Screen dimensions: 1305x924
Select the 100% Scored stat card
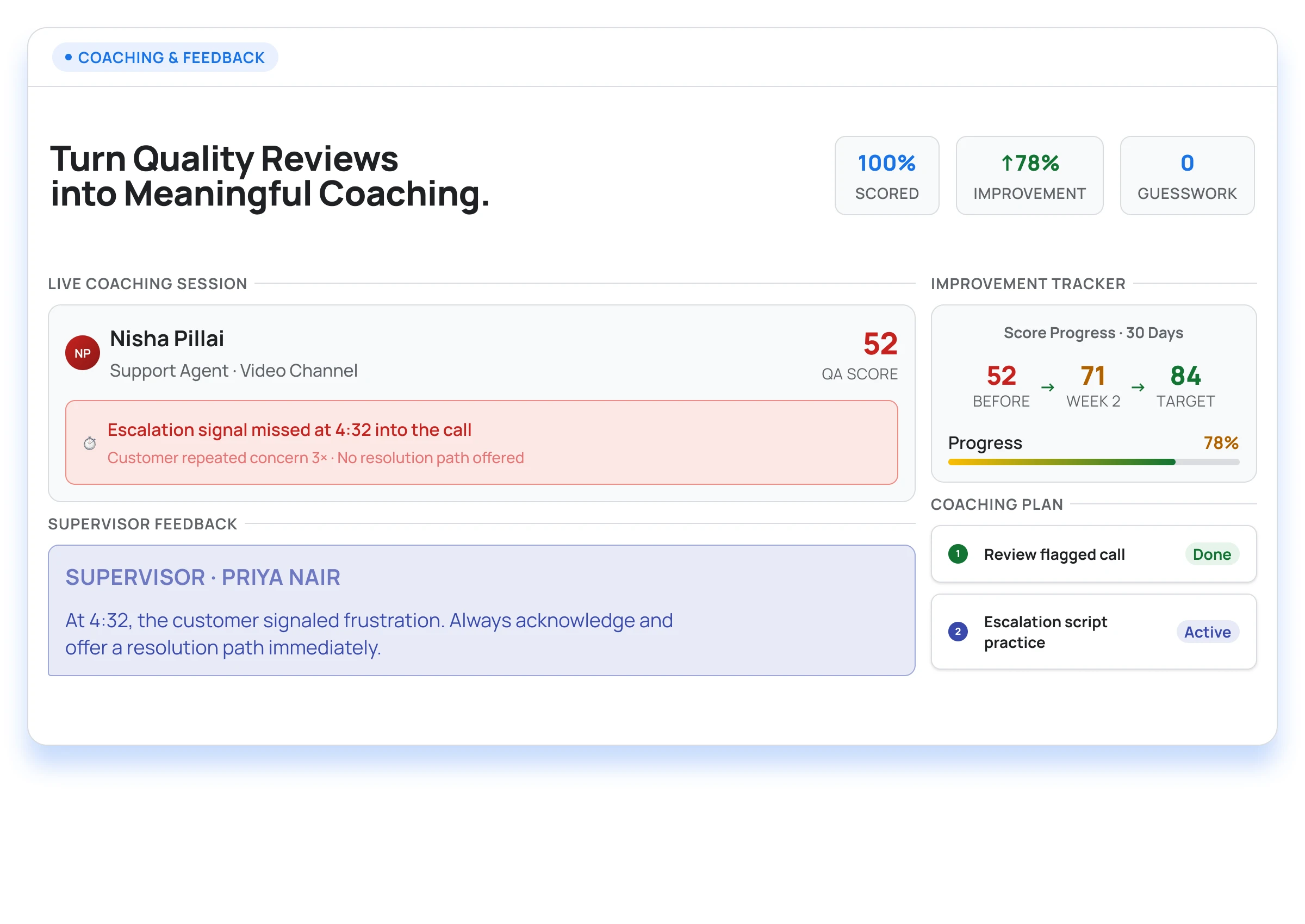tap(886, 176)
